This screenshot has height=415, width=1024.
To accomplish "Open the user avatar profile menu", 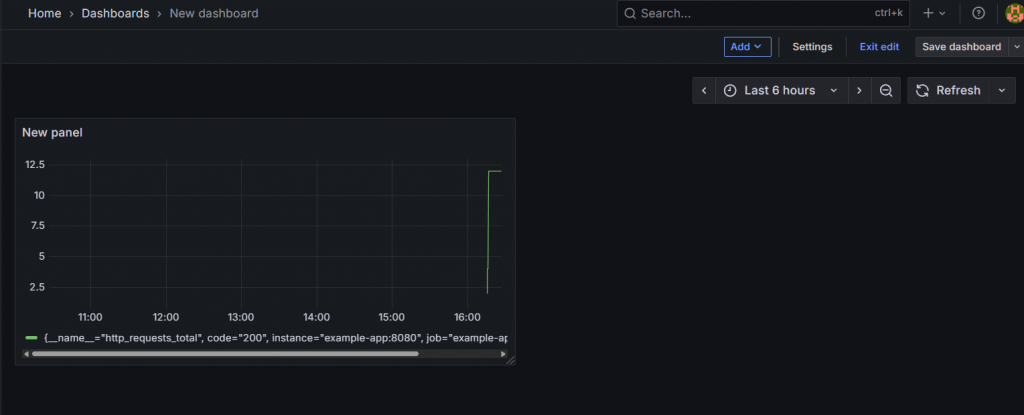I will click(x=1014, y=13).
